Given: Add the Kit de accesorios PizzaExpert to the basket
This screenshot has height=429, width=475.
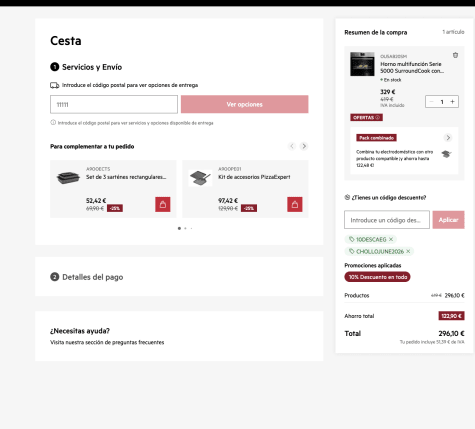Looking at the screenshot, I should 295,204.
